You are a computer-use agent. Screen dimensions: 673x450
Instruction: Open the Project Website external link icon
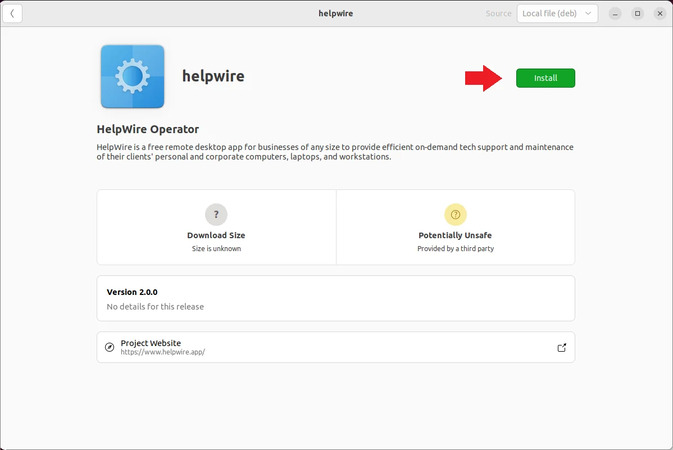561,348
